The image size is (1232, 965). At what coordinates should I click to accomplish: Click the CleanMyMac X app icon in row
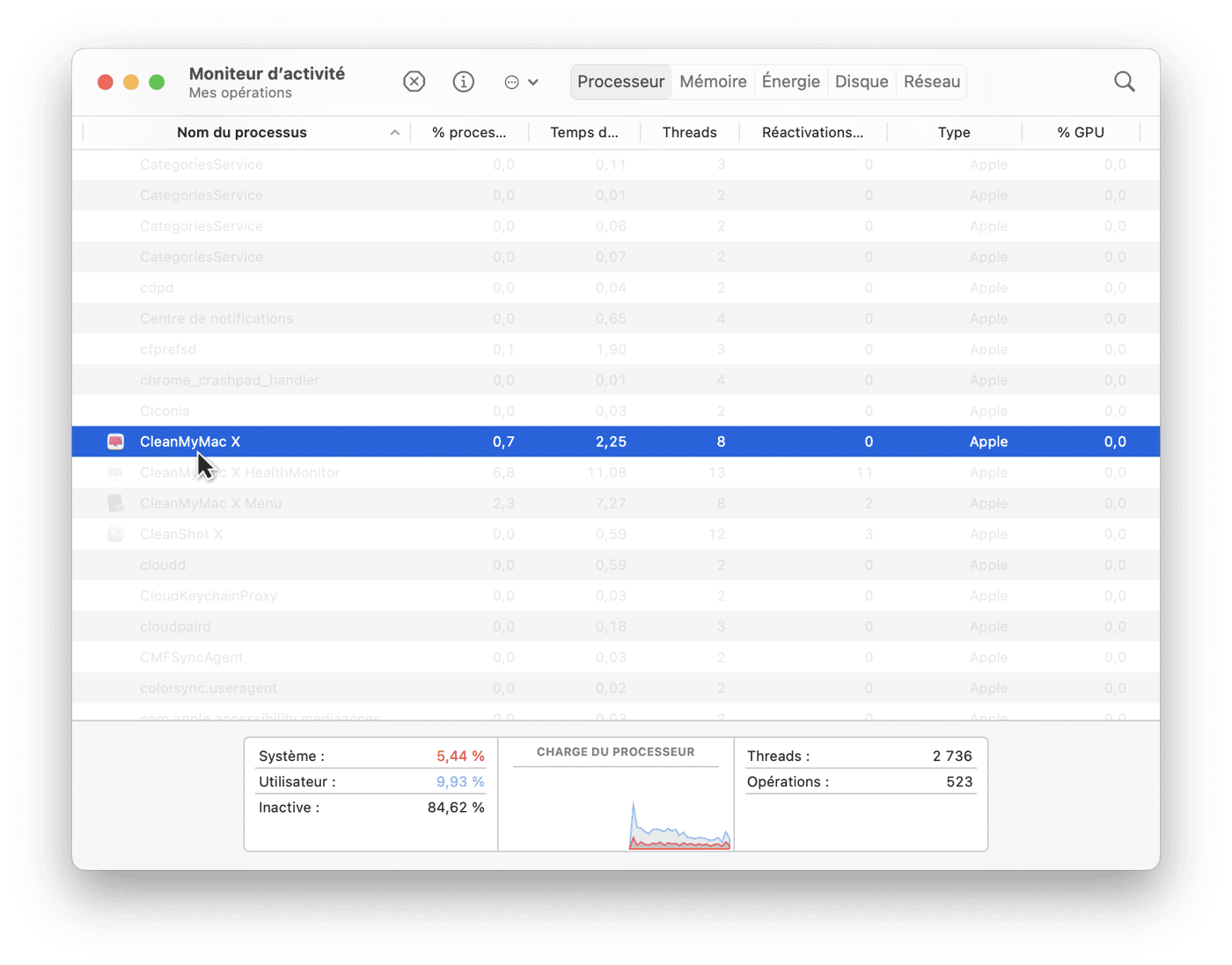tap(115, 442)
